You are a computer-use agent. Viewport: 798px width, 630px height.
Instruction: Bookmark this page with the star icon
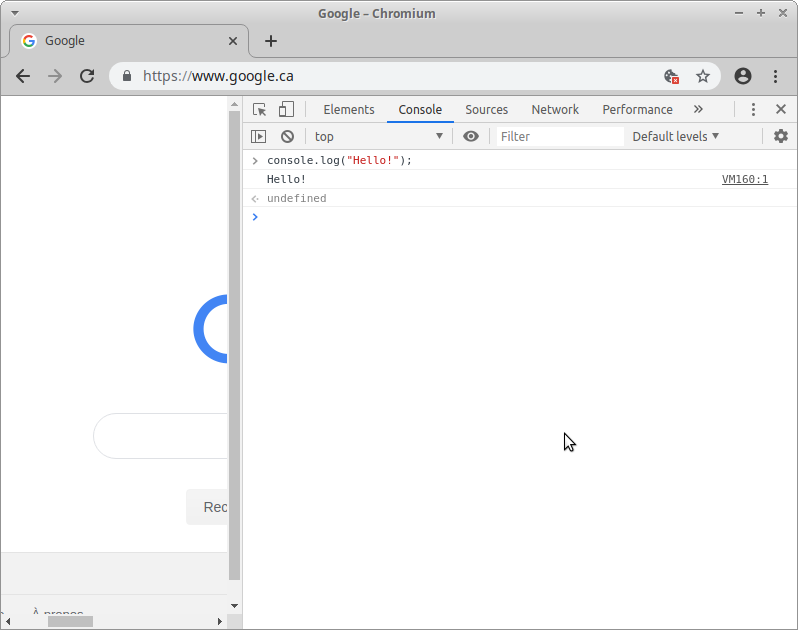pyautogui.click(x=703, y=76)
